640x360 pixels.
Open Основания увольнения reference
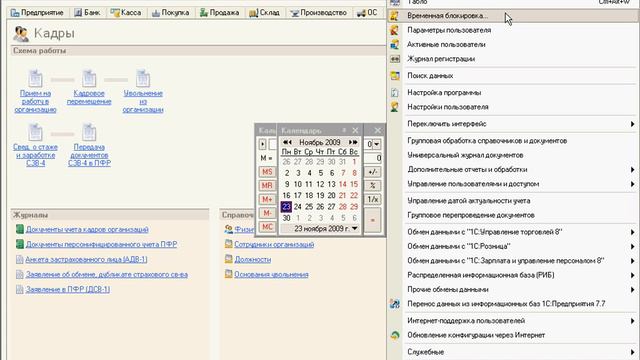tap(271, 274)
